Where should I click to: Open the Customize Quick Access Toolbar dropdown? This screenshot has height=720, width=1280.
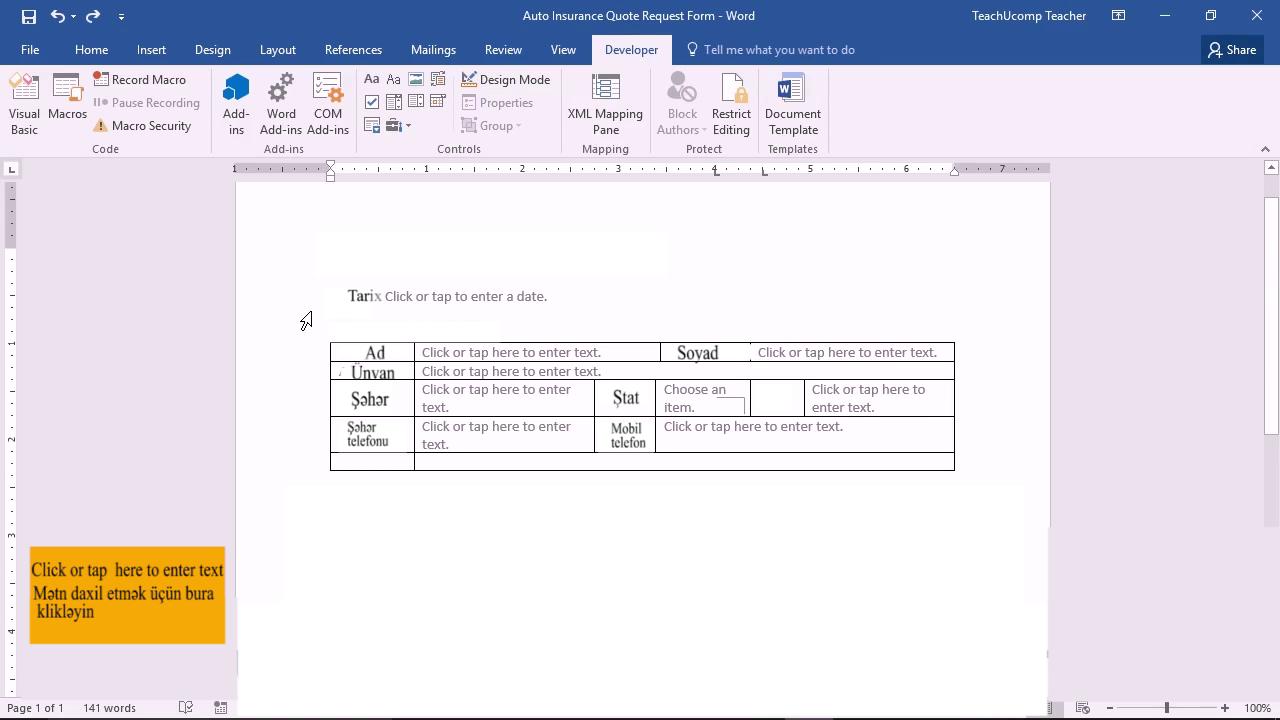coord(121,16)
